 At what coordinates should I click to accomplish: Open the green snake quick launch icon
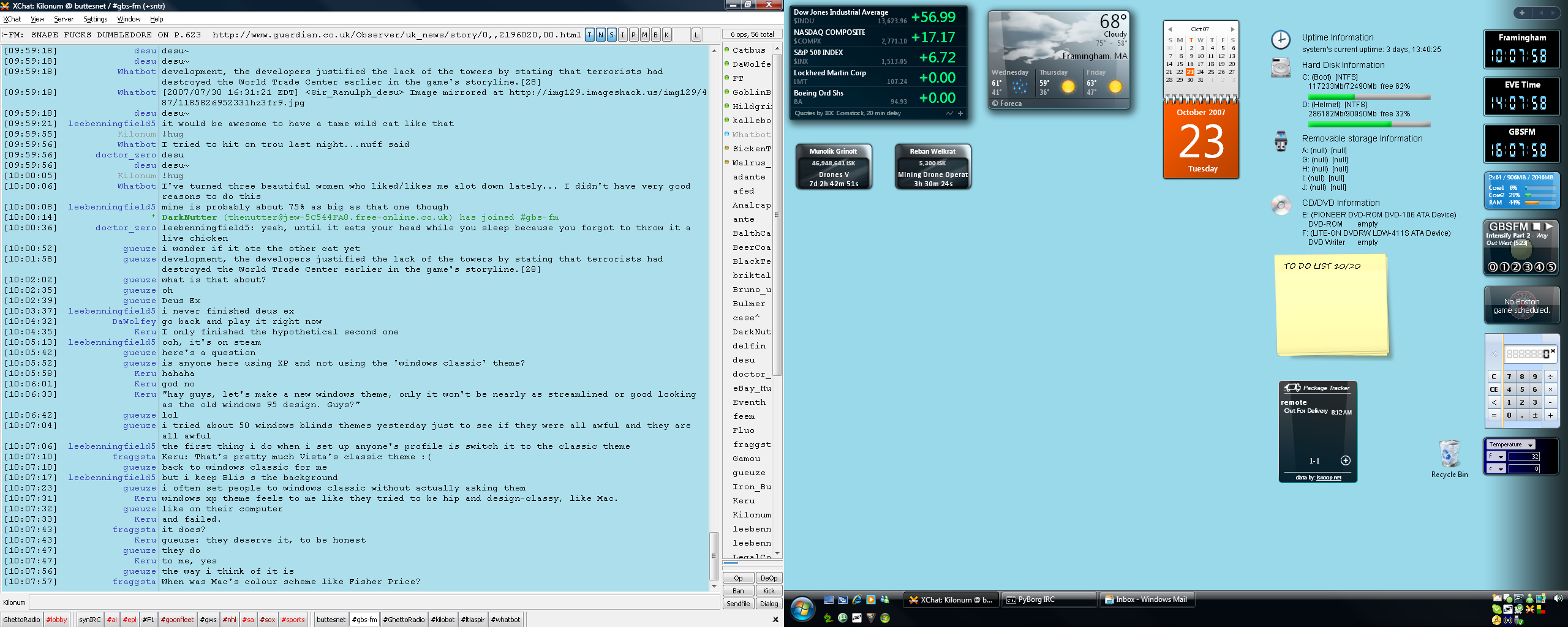tap(829, 618)
